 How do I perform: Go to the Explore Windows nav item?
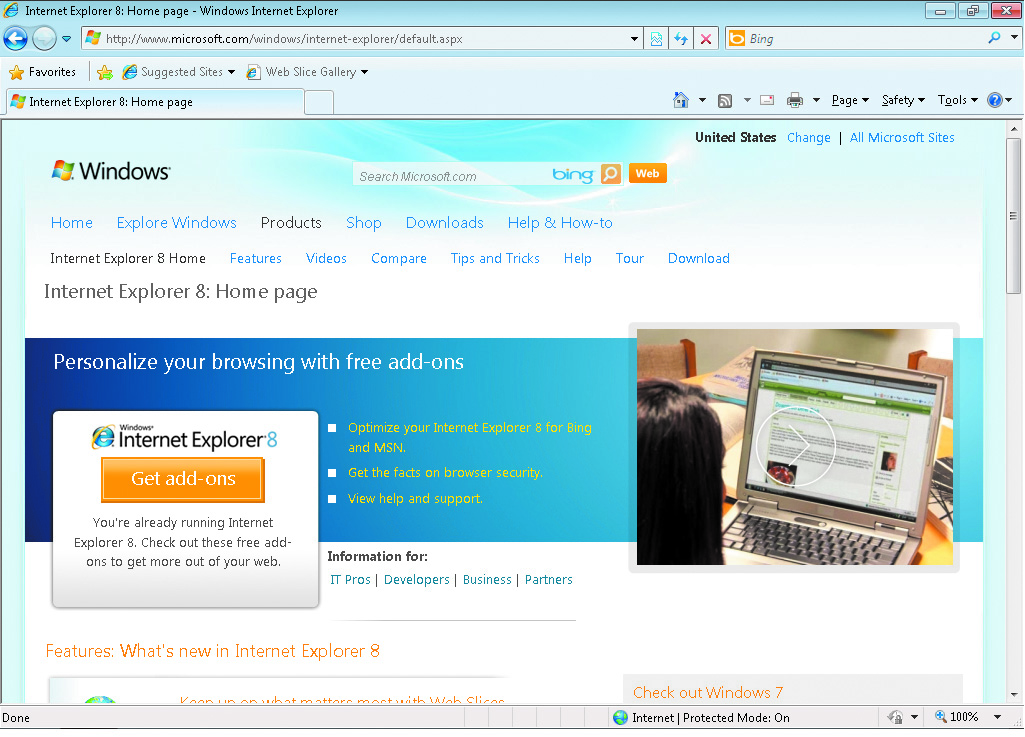pyautogui.click(x=176, y=223)
